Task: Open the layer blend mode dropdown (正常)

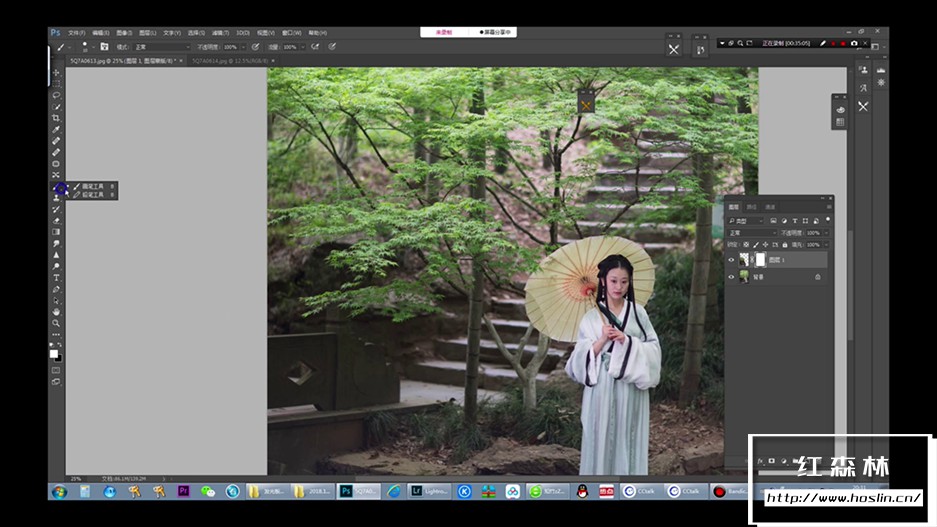Action: [752, 232]
